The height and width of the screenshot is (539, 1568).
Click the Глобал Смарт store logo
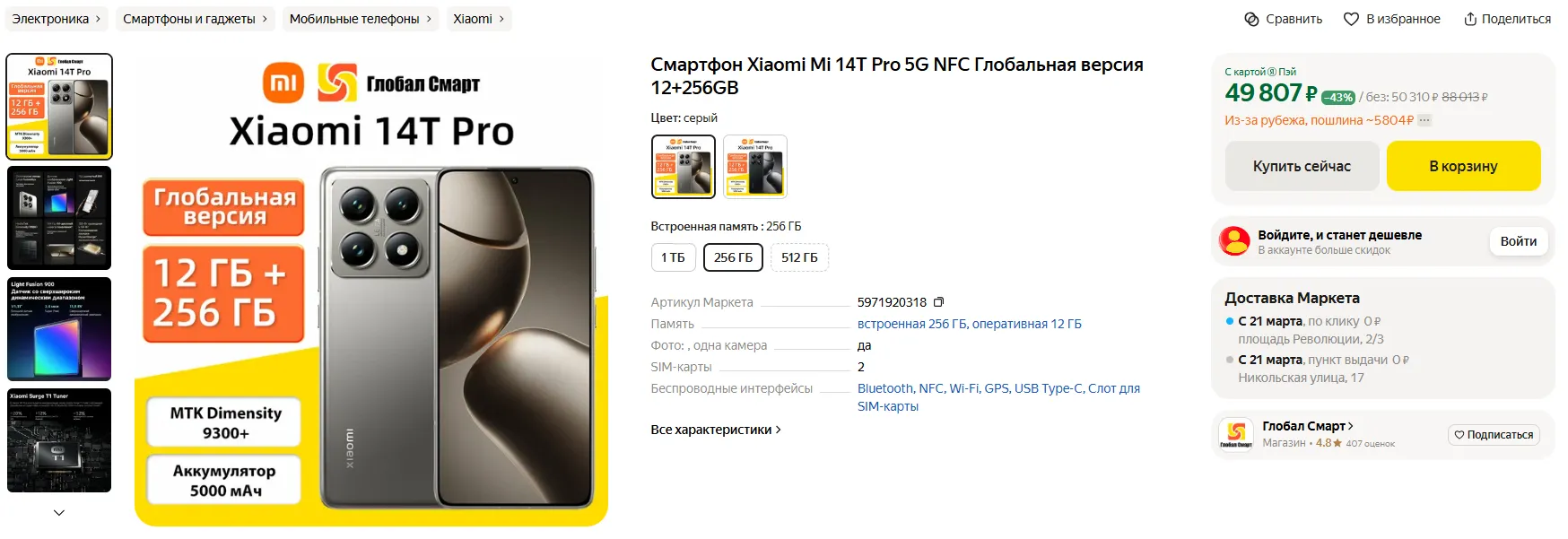[x=1236, y=434]
